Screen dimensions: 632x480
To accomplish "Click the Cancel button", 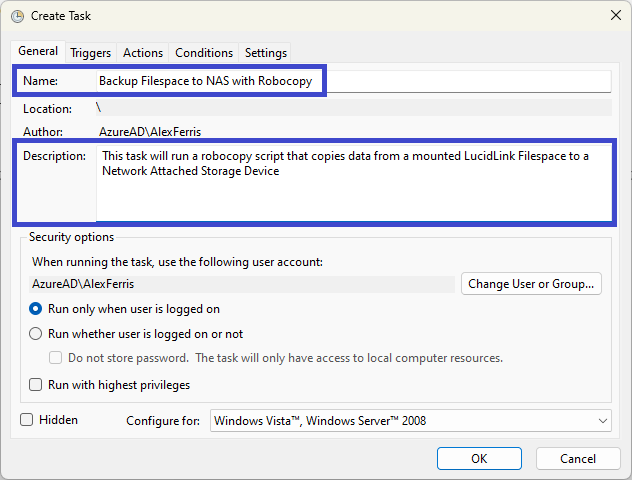I will click(x=578, y=459).
